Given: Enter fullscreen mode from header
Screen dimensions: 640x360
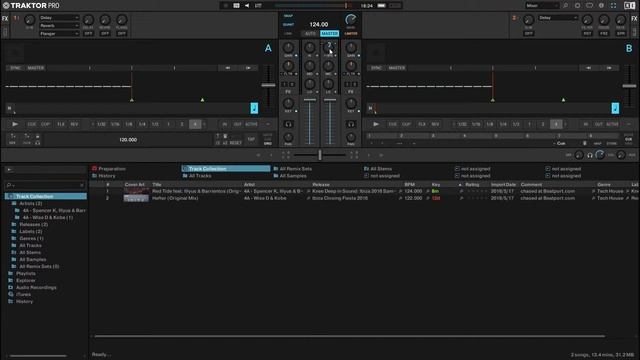Looking at the screenshot, I should click(x=613, y=6).
